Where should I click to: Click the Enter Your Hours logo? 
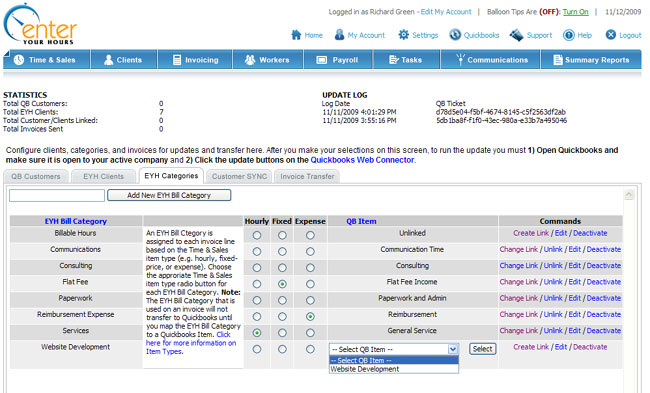pyautogui.click(x=40, y=25)
